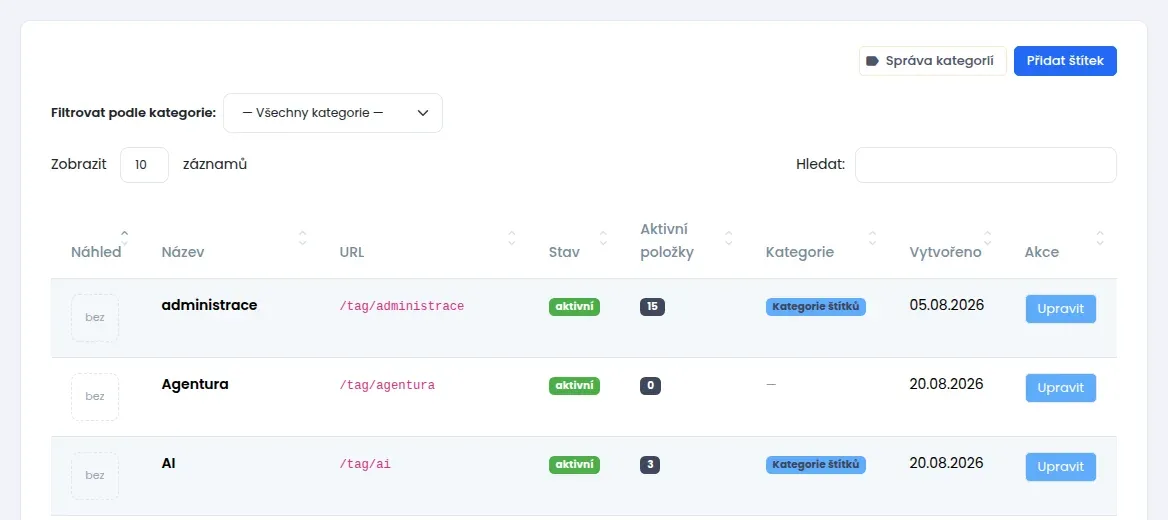
Task: Sort by Aktivní položky column arrows
Action: 729,238
